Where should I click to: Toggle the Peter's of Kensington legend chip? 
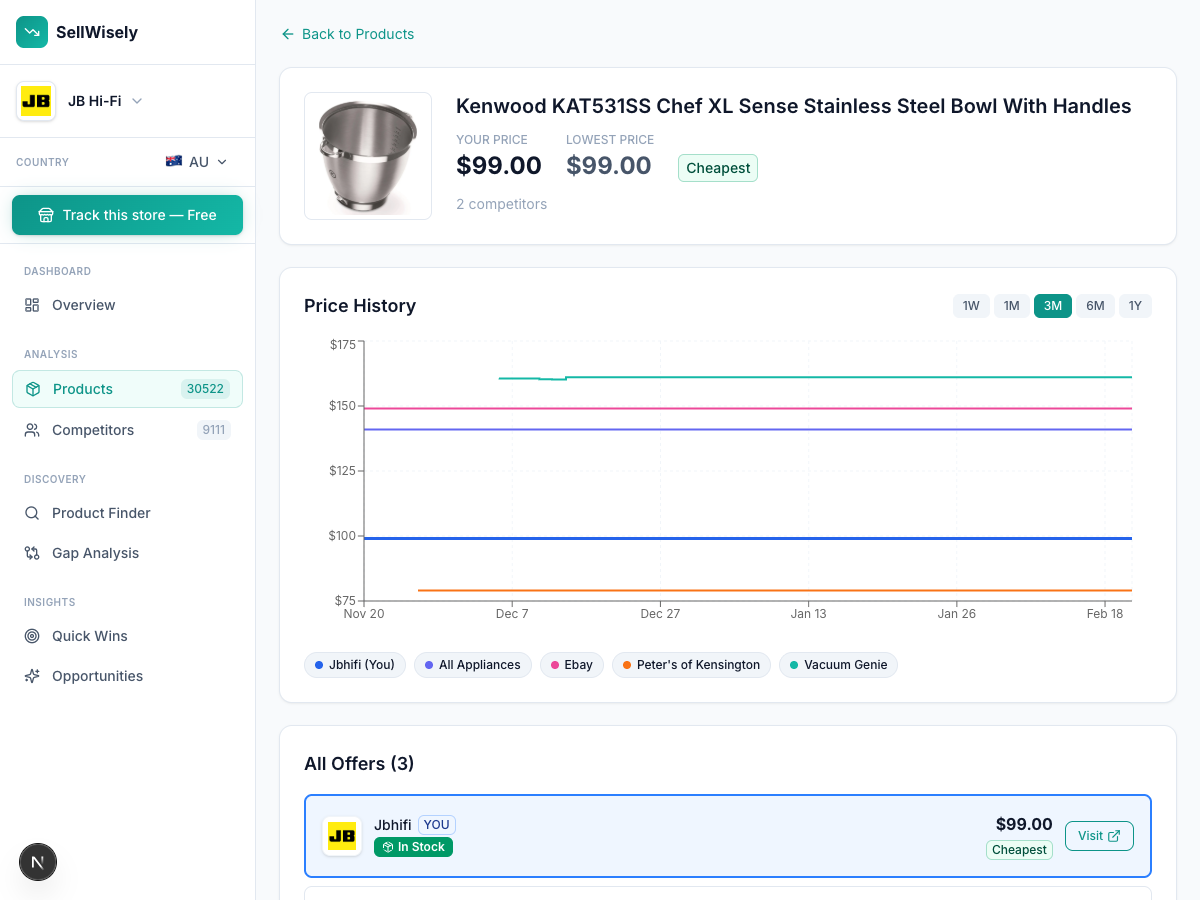point(690,665)
